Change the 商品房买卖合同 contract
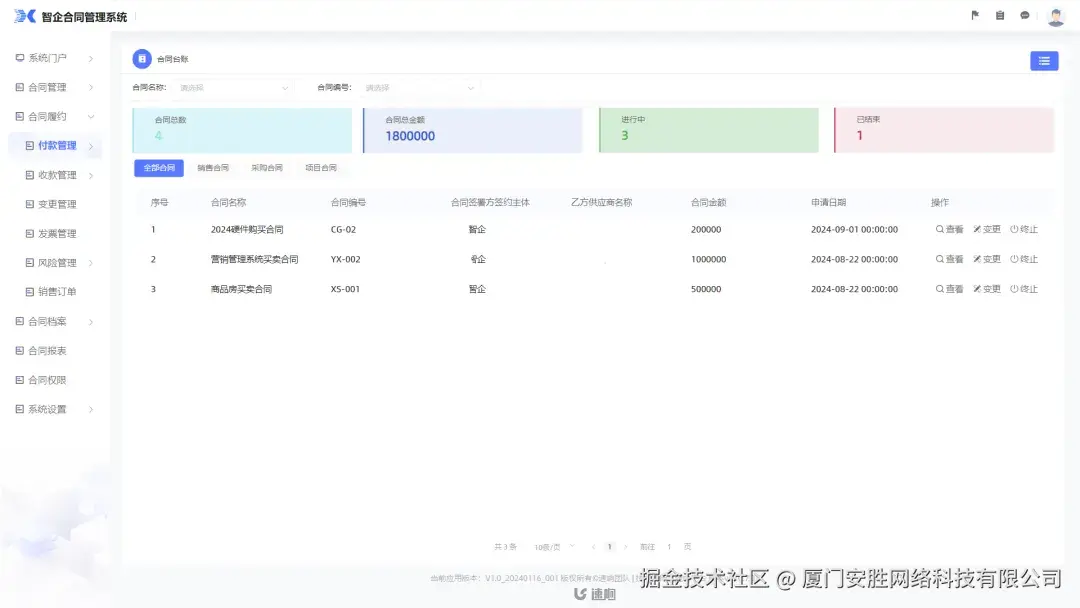The image size is (1080, 608). tap(986, 289)
